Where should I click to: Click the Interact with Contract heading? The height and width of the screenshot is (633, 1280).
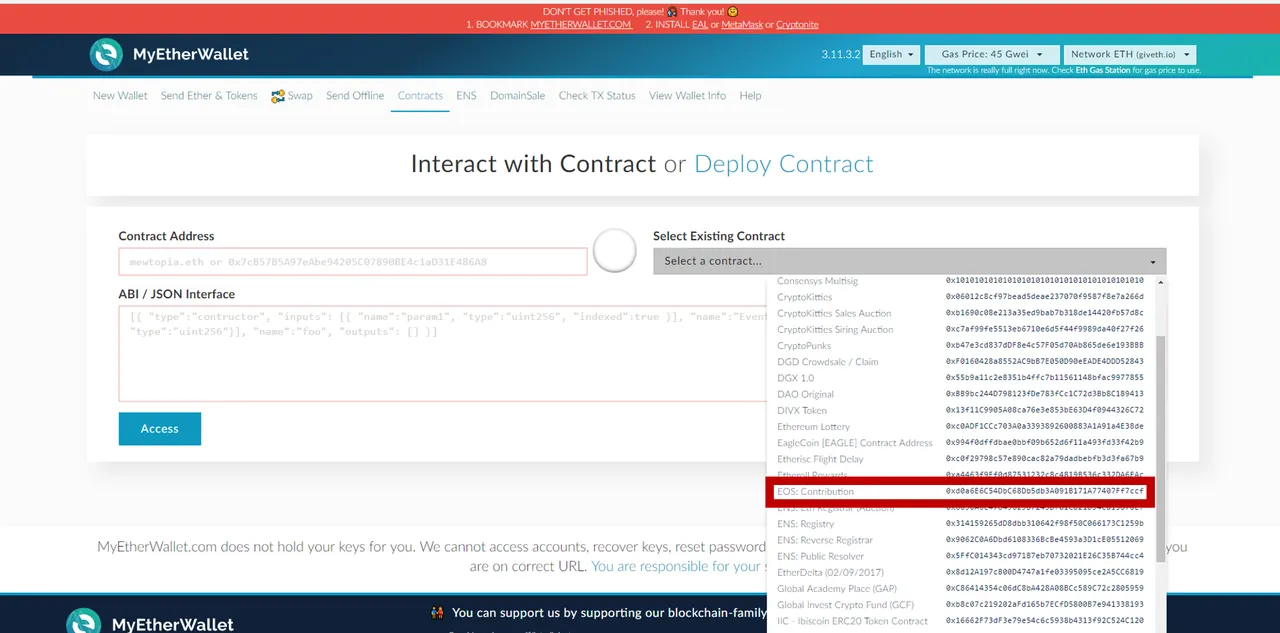pyautogui.click(x=533, y=164)
